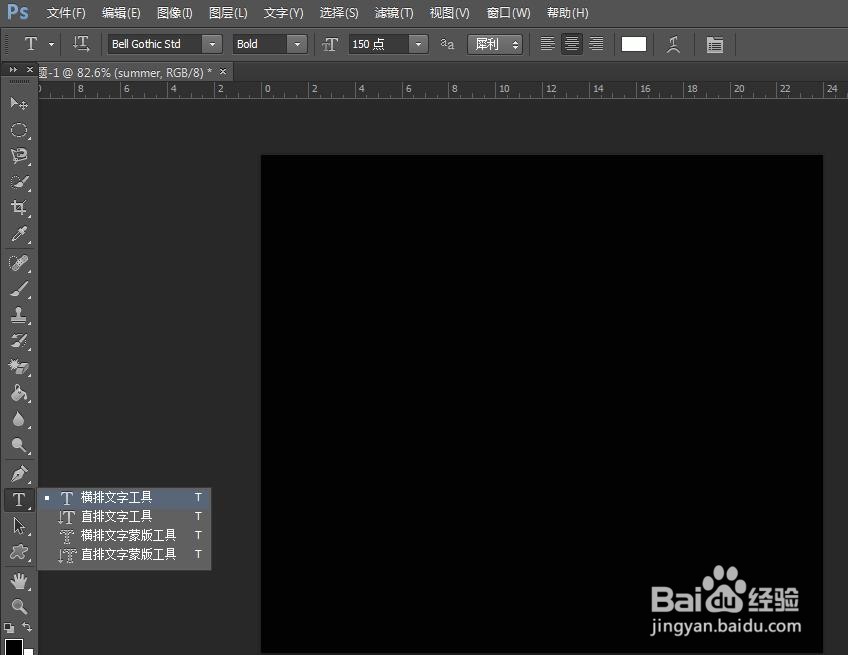848x655 pixels.
Task: Click the black foreground color swatch
Action: pos(13,646)
